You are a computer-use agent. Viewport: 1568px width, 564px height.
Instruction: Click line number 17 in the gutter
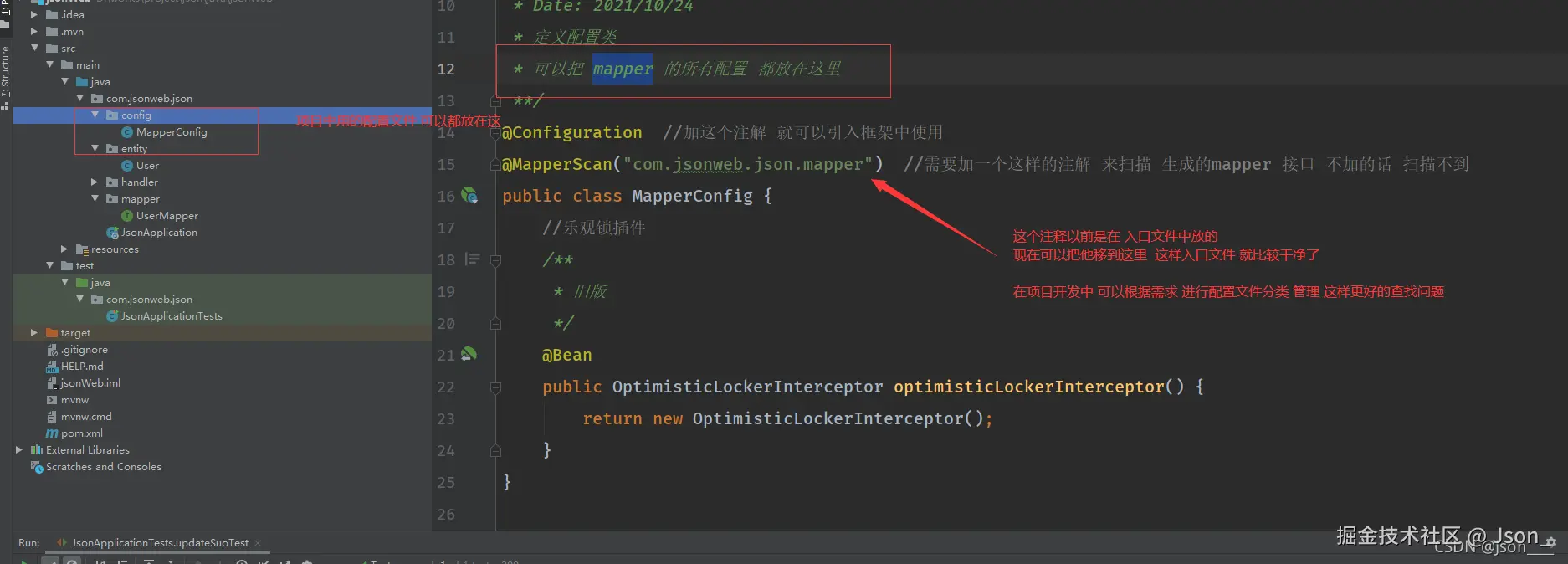pyautogui.click(x=446, y=228)
